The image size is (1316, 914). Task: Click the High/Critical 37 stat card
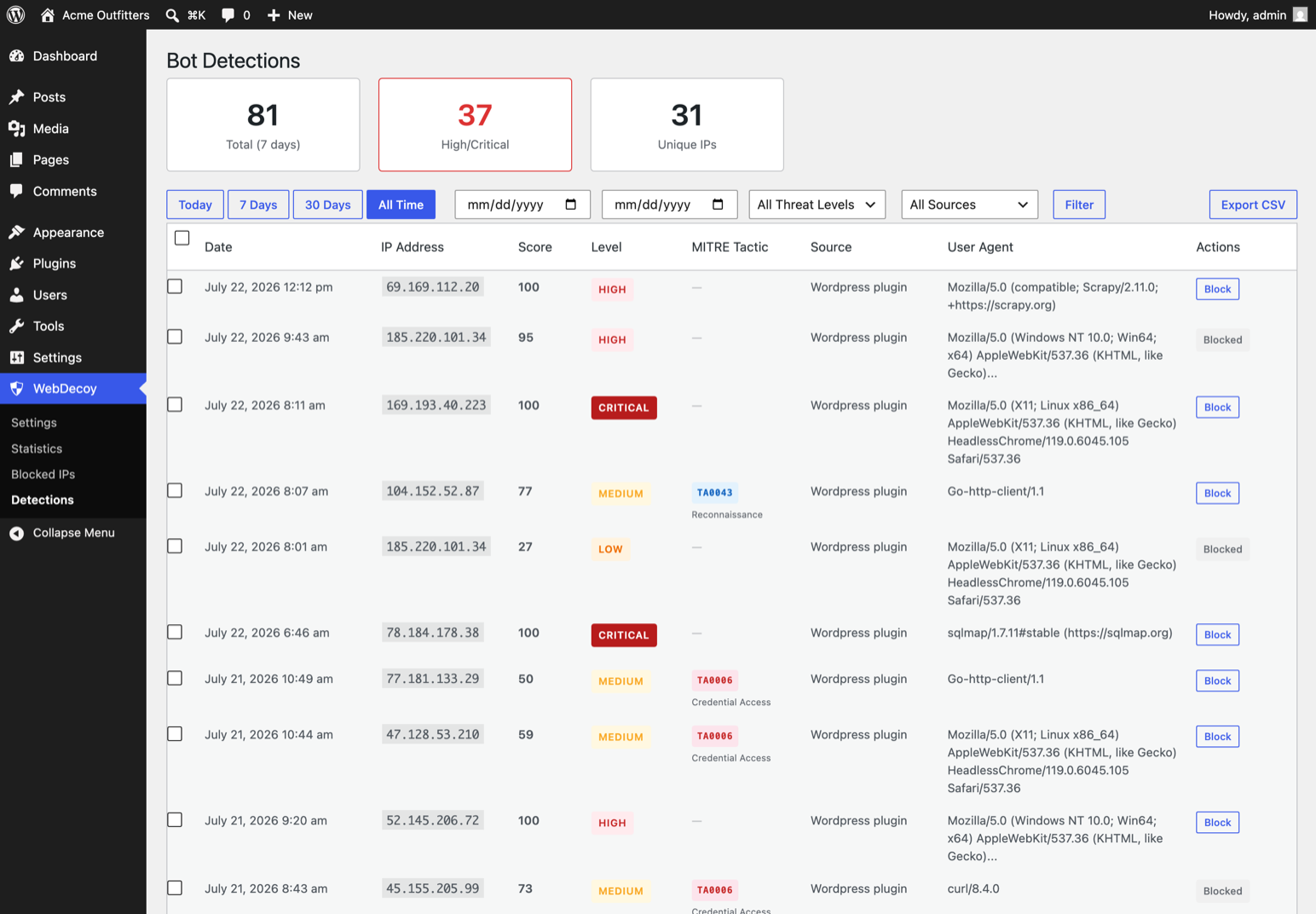pos(475,124)
